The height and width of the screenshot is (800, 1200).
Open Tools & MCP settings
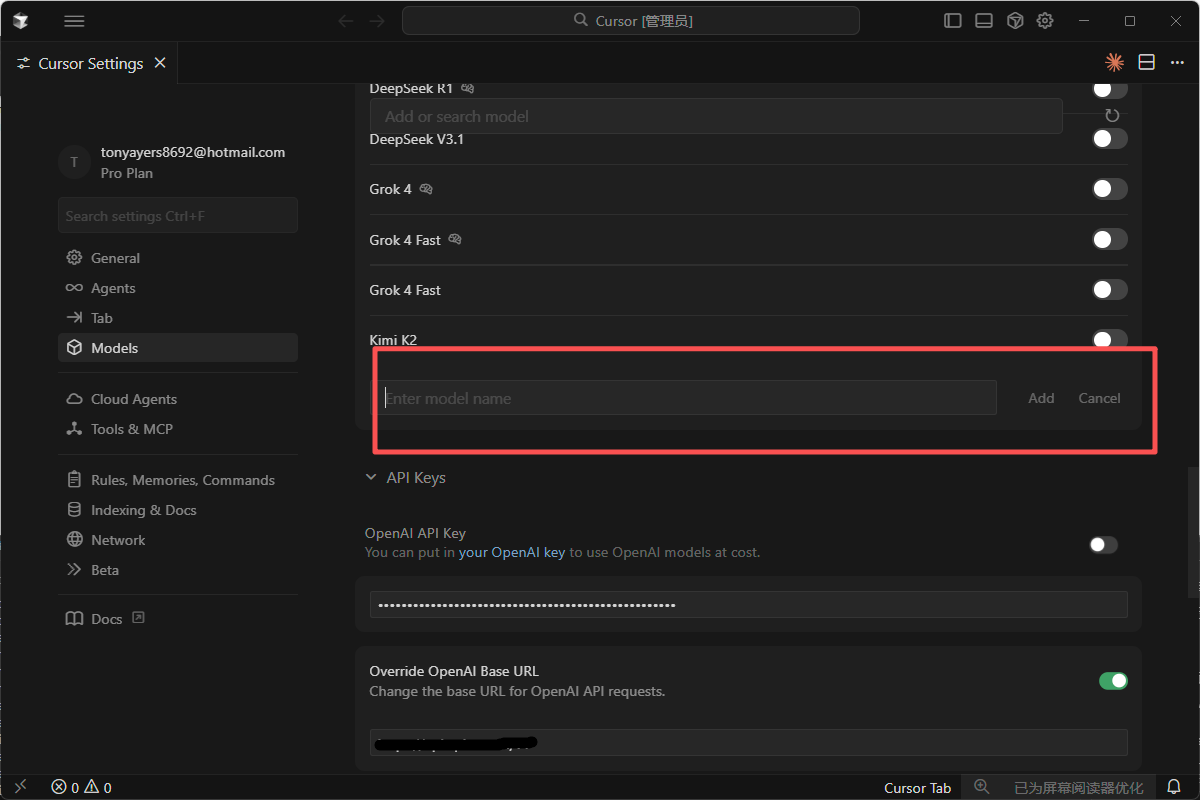(178, 429)
